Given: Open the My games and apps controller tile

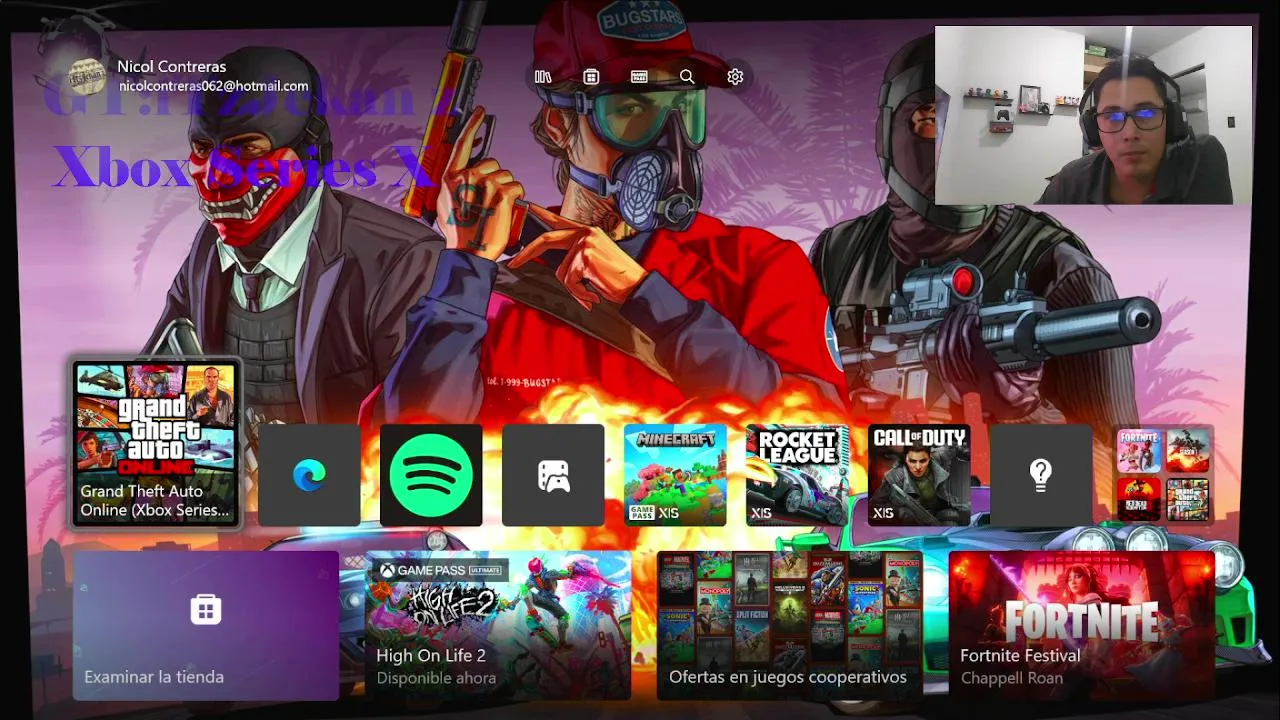Looking at the screenshot, I should click(x=553, y=475).
